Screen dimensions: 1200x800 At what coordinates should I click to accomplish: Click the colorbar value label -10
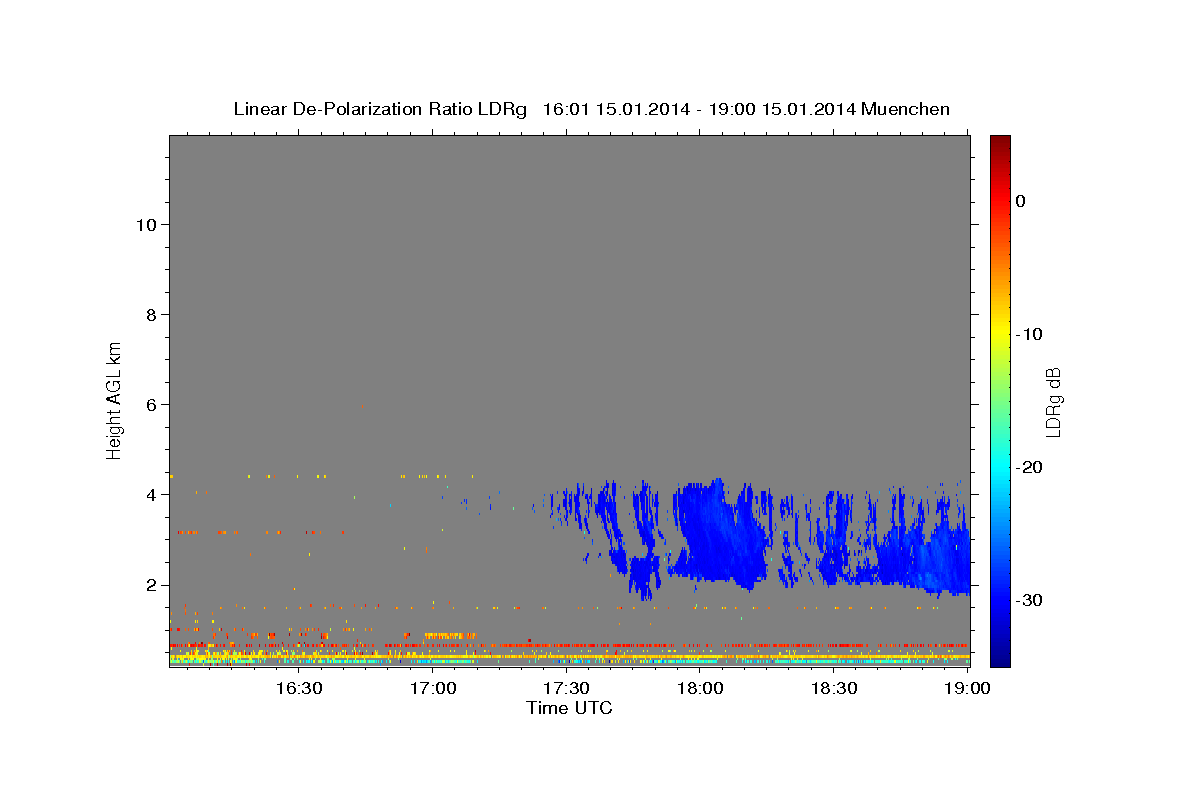(x=1029, y=334)
